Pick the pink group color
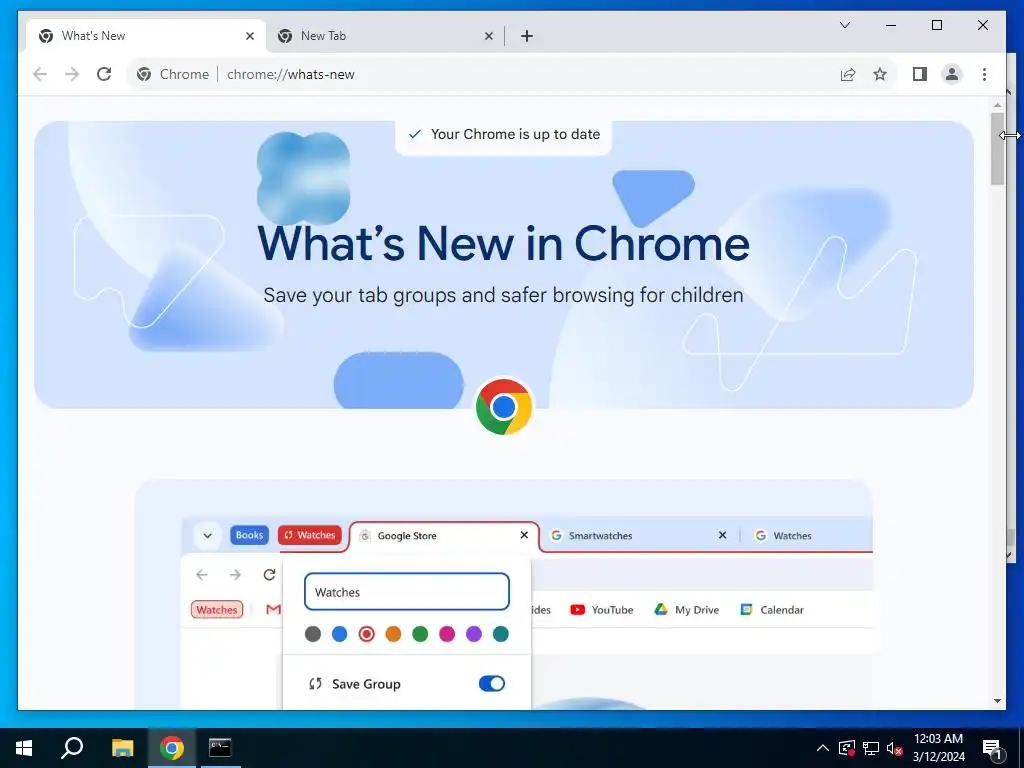Viewport: 1024px width, 768px height. [x=447, y=633]
